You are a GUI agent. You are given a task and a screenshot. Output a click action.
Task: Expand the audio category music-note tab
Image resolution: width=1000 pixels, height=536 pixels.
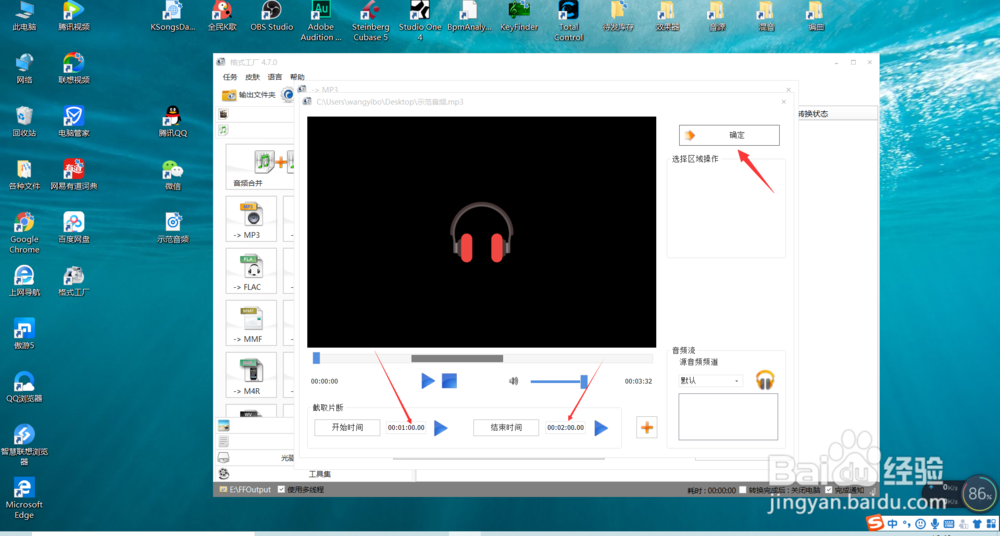click(x=223, y=130)
